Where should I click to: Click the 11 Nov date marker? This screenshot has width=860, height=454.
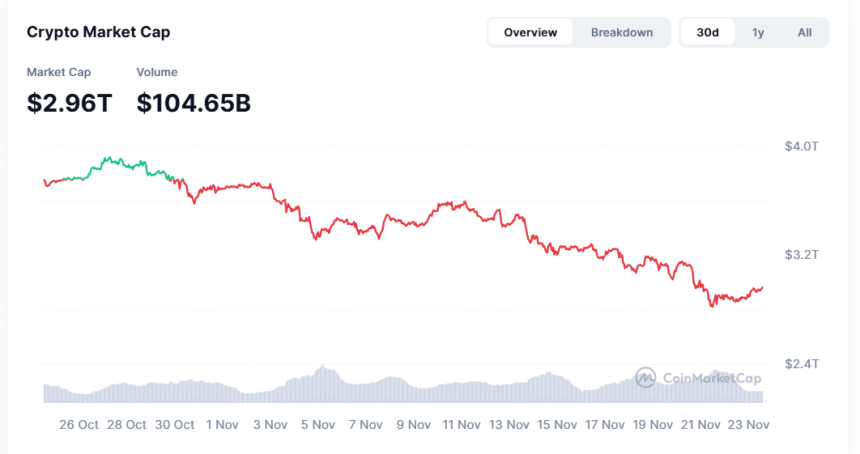tap(462, 424)
